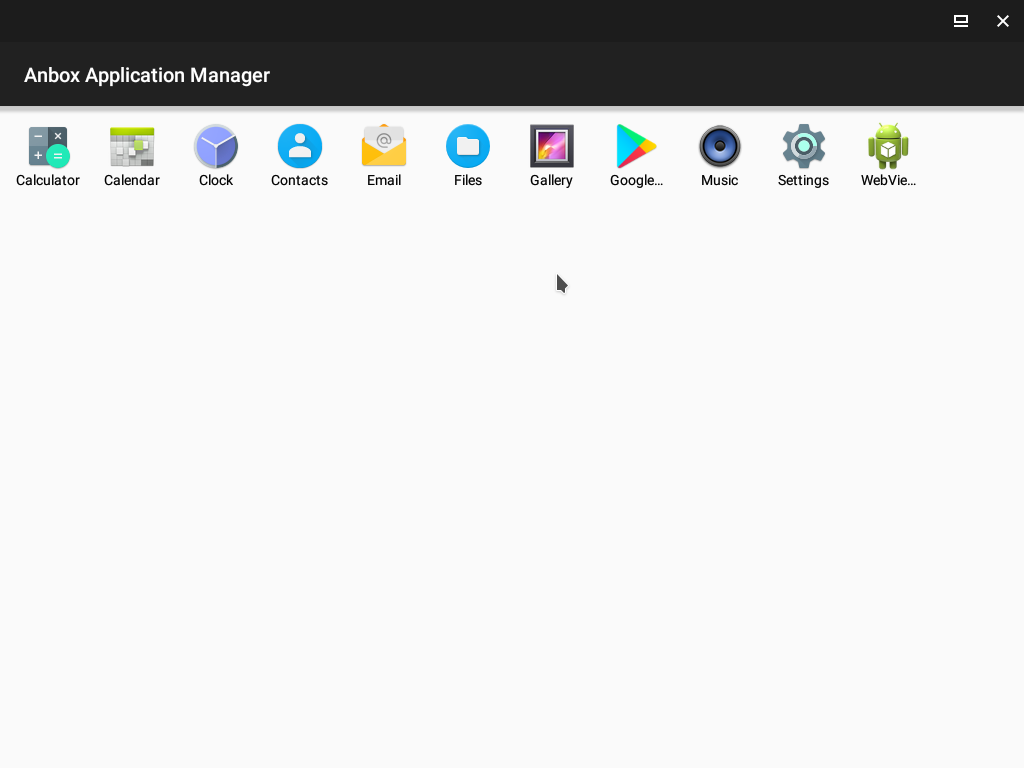Click the "Calculator" text label
Viewport: 1024px width, 768px height.
tap(48, 181)
